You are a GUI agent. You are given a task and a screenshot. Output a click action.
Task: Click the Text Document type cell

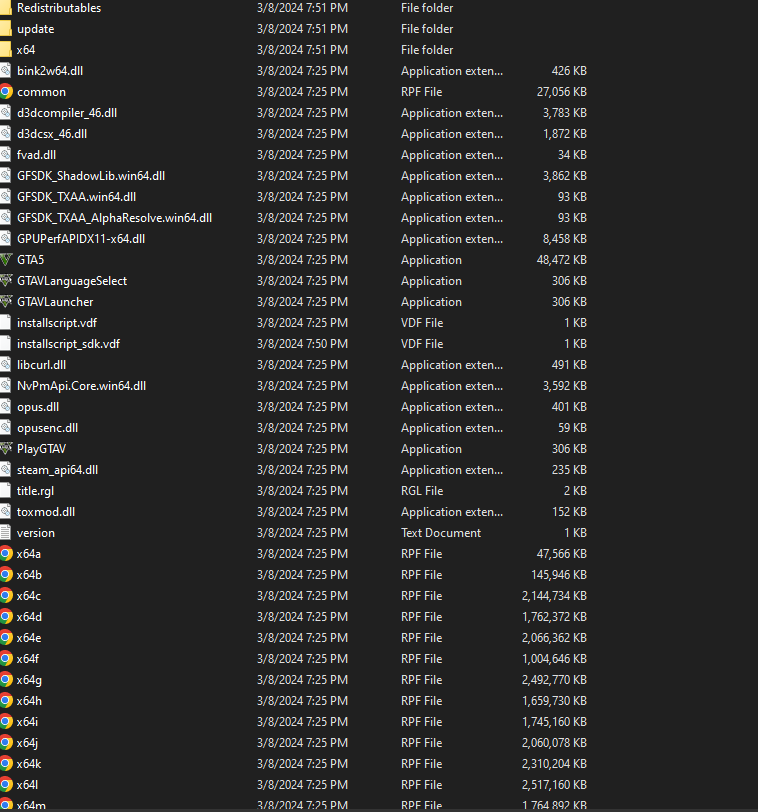(441, 532)
